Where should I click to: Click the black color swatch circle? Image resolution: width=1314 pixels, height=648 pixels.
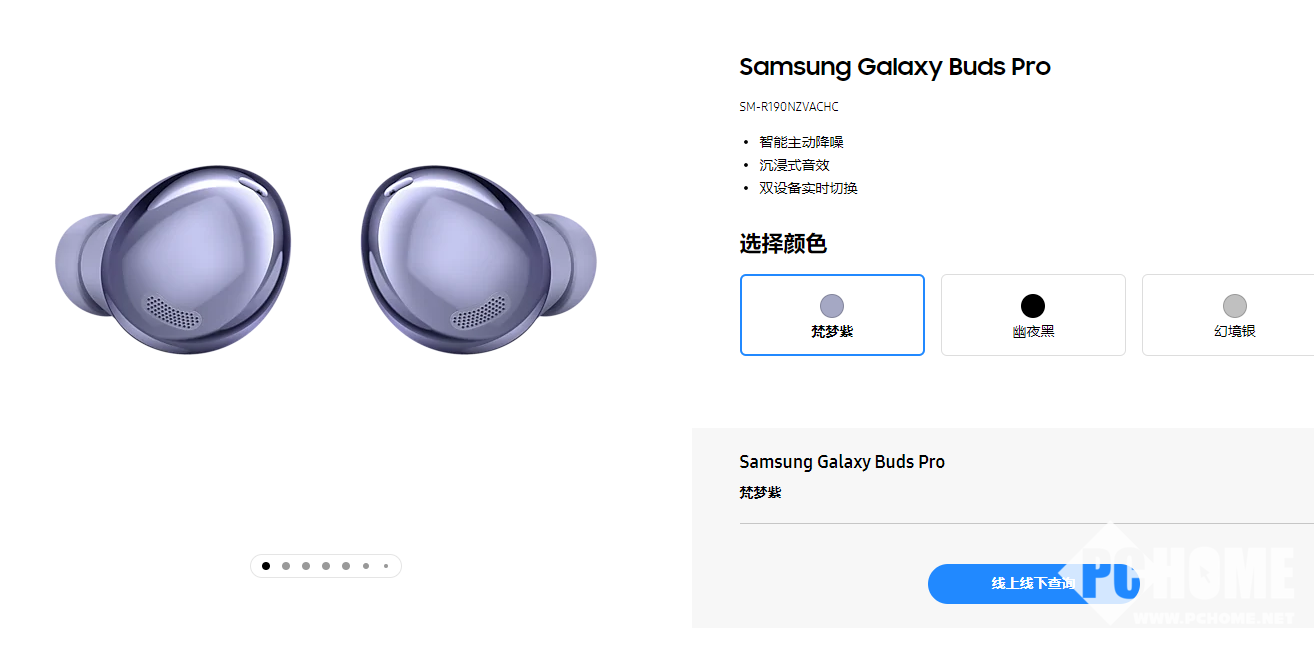click(x=1033, y=306)
